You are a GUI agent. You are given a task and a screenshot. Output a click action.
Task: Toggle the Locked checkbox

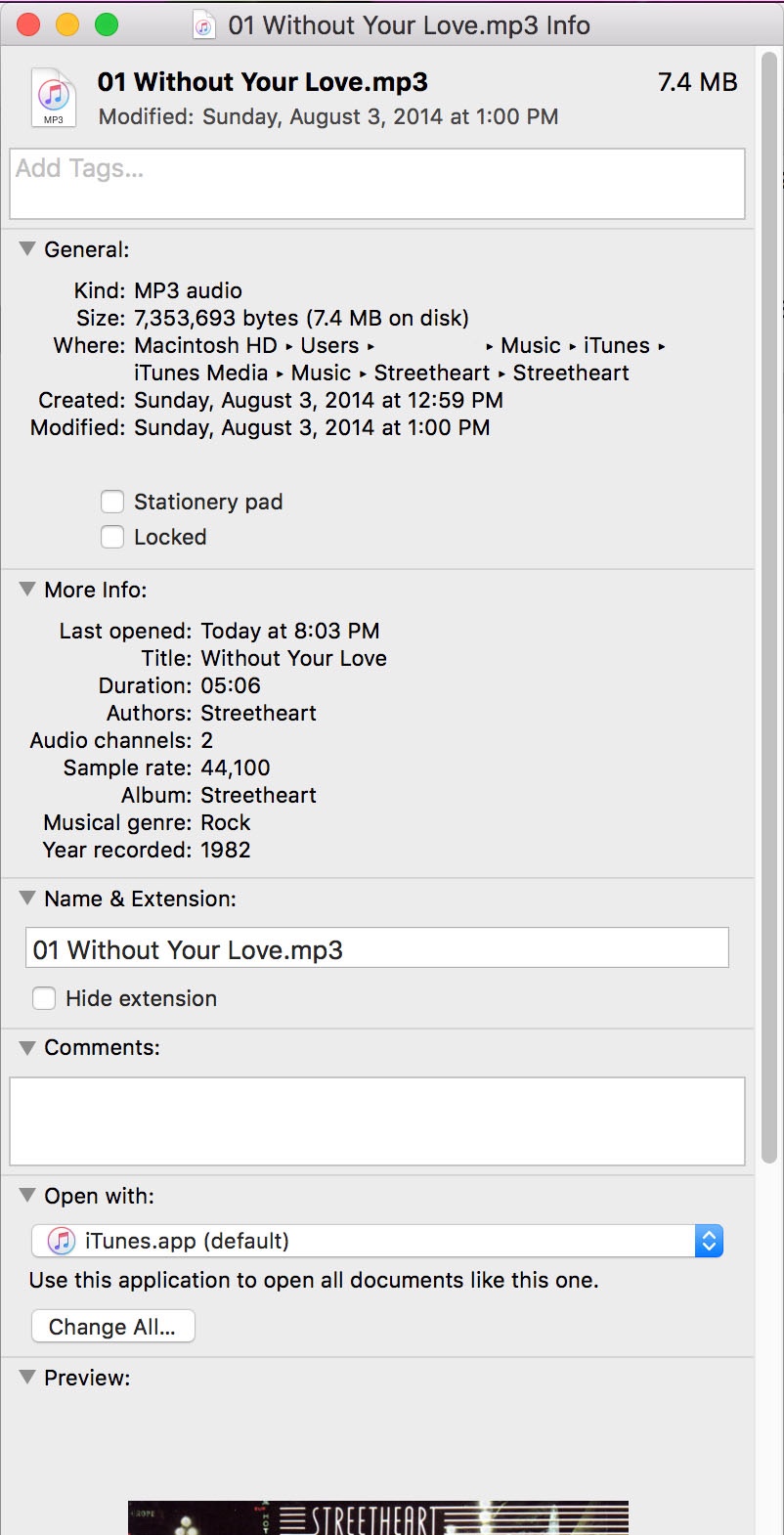[113, 537]
